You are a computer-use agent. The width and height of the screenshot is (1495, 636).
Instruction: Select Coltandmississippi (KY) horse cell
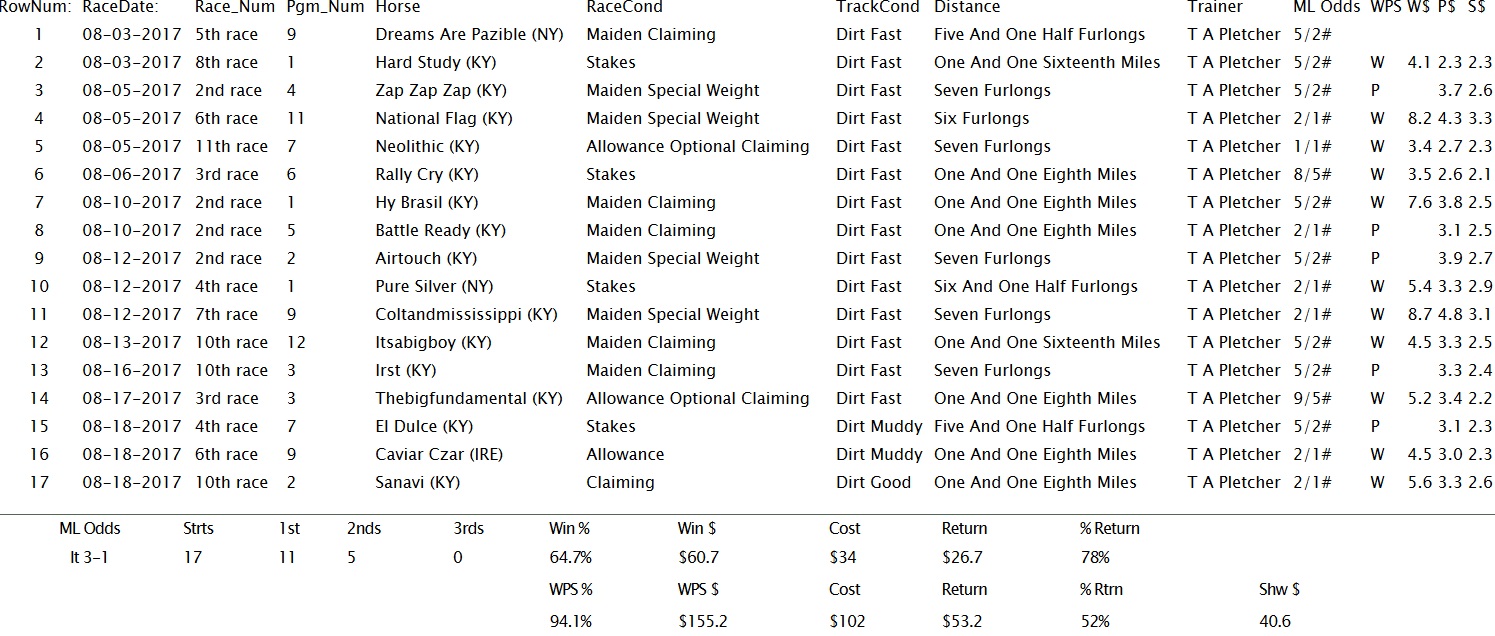point(467,314)
